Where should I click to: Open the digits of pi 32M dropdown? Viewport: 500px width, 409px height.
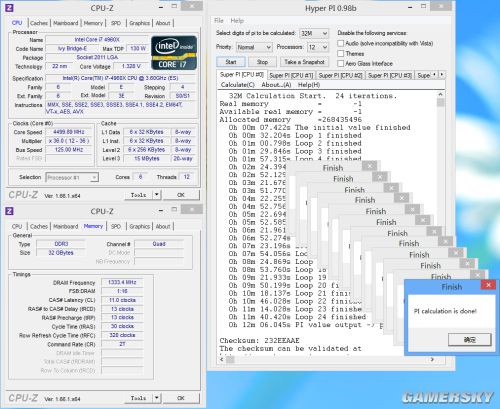click(x=314, y=33)
